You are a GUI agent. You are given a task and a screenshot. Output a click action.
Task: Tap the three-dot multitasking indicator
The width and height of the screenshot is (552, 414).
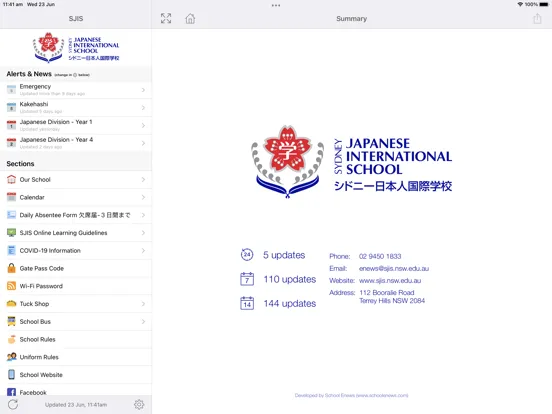tap(276, 5)
